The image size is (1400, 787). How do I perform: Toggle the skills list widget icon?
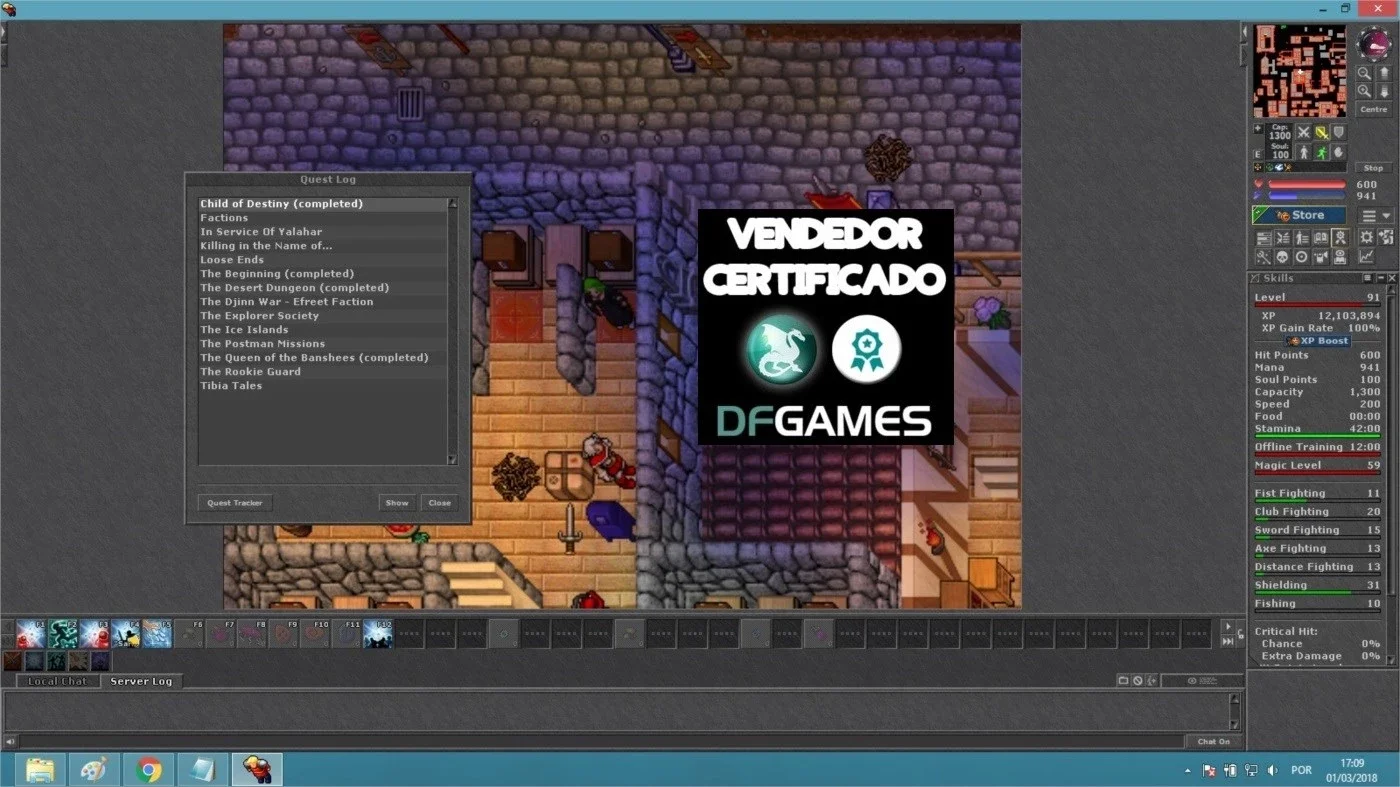pyautogui.click(x=1264, y=238)
